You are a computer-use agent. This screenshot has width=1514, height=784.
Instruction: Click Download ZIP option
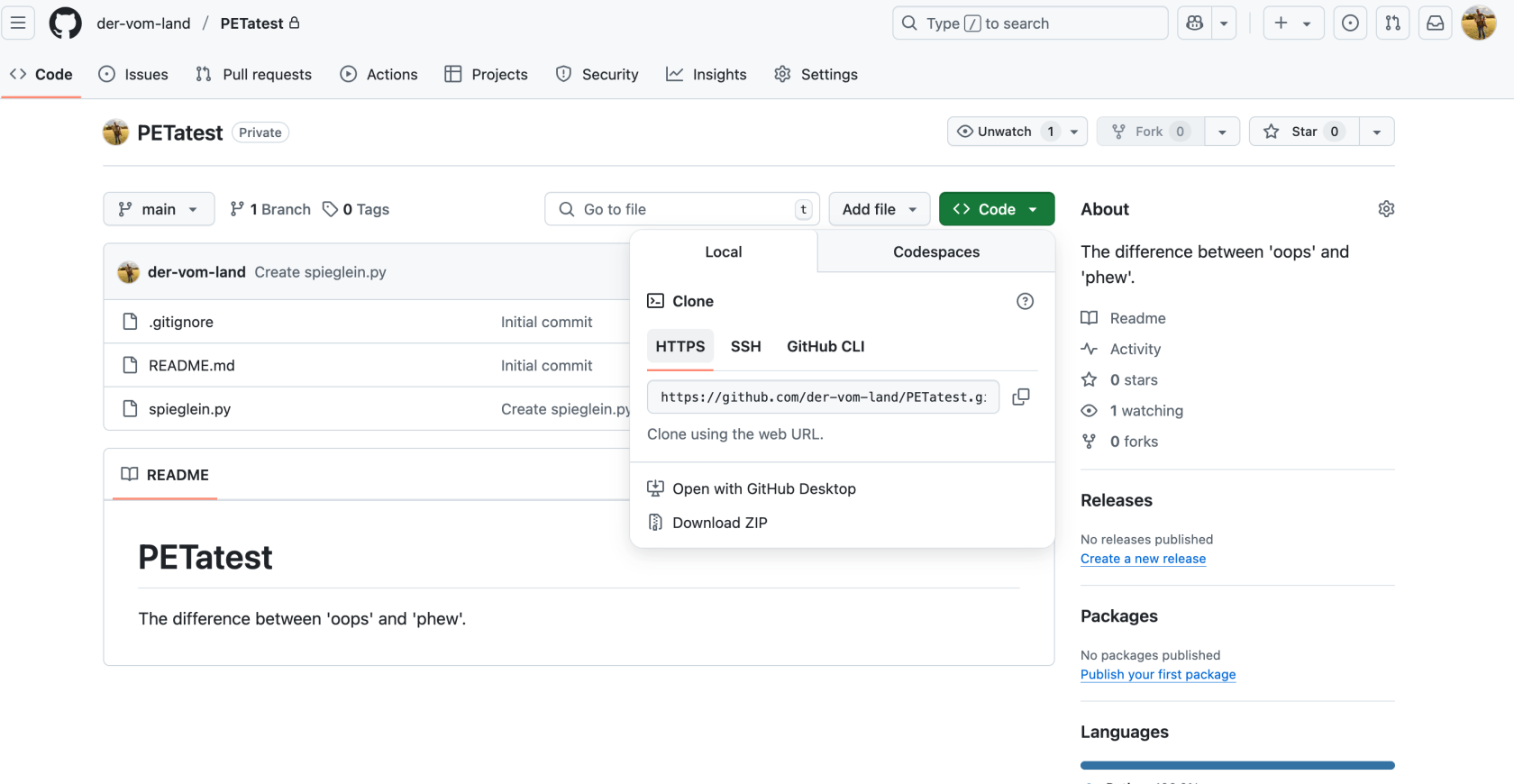(x=707, y=523)
